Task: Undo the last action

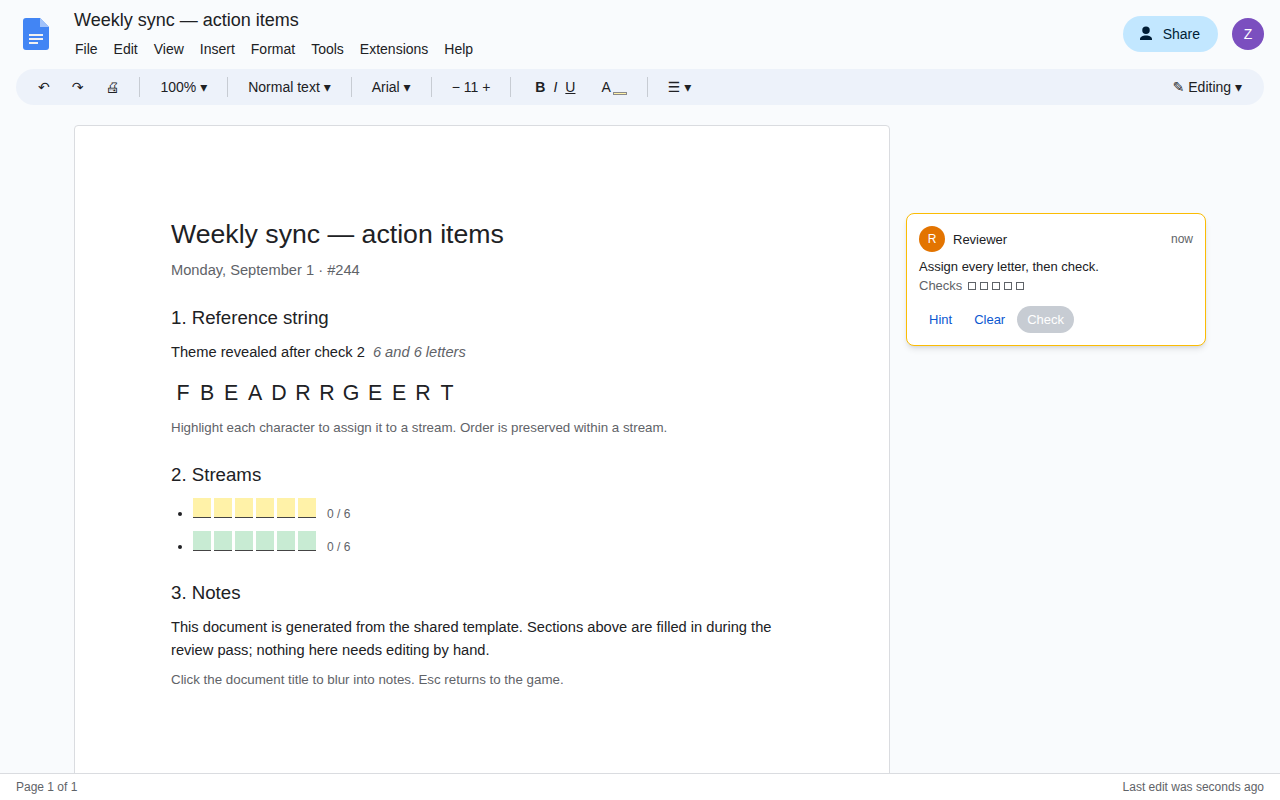Action: point(44,87)
